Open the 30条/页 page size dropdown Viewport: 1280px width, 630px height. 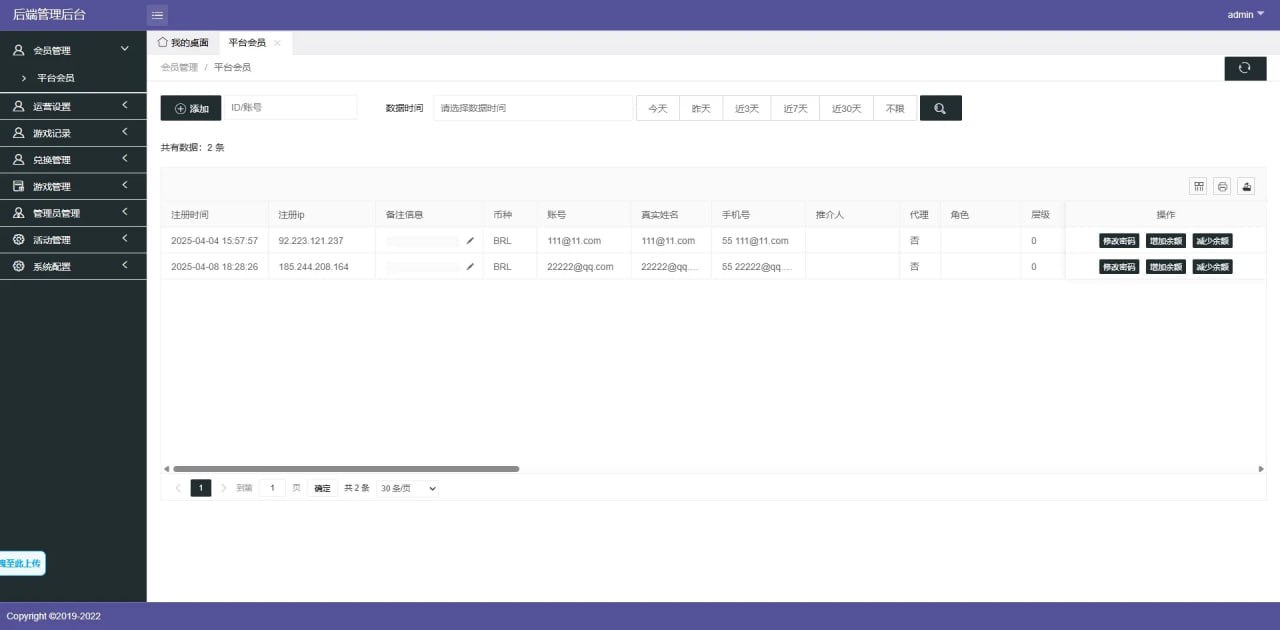tap(406, 488)
